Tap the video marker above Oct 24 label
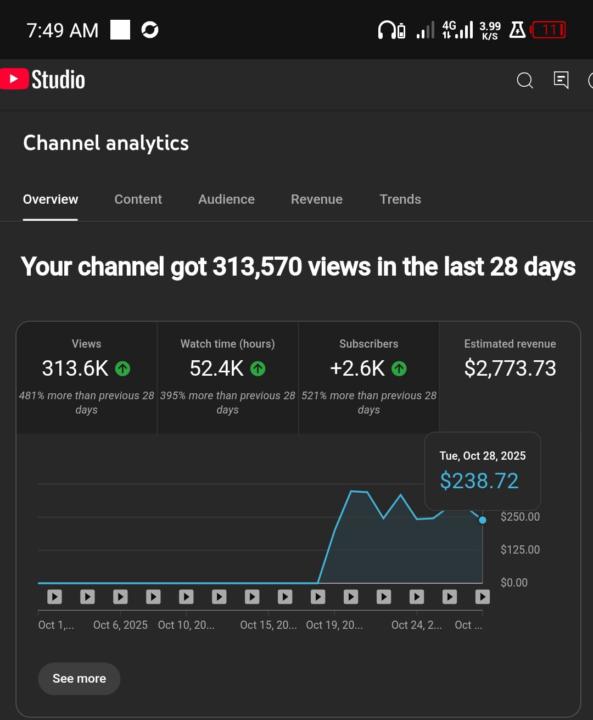Viewport: 593px width, 720px height. click(417, 596)
